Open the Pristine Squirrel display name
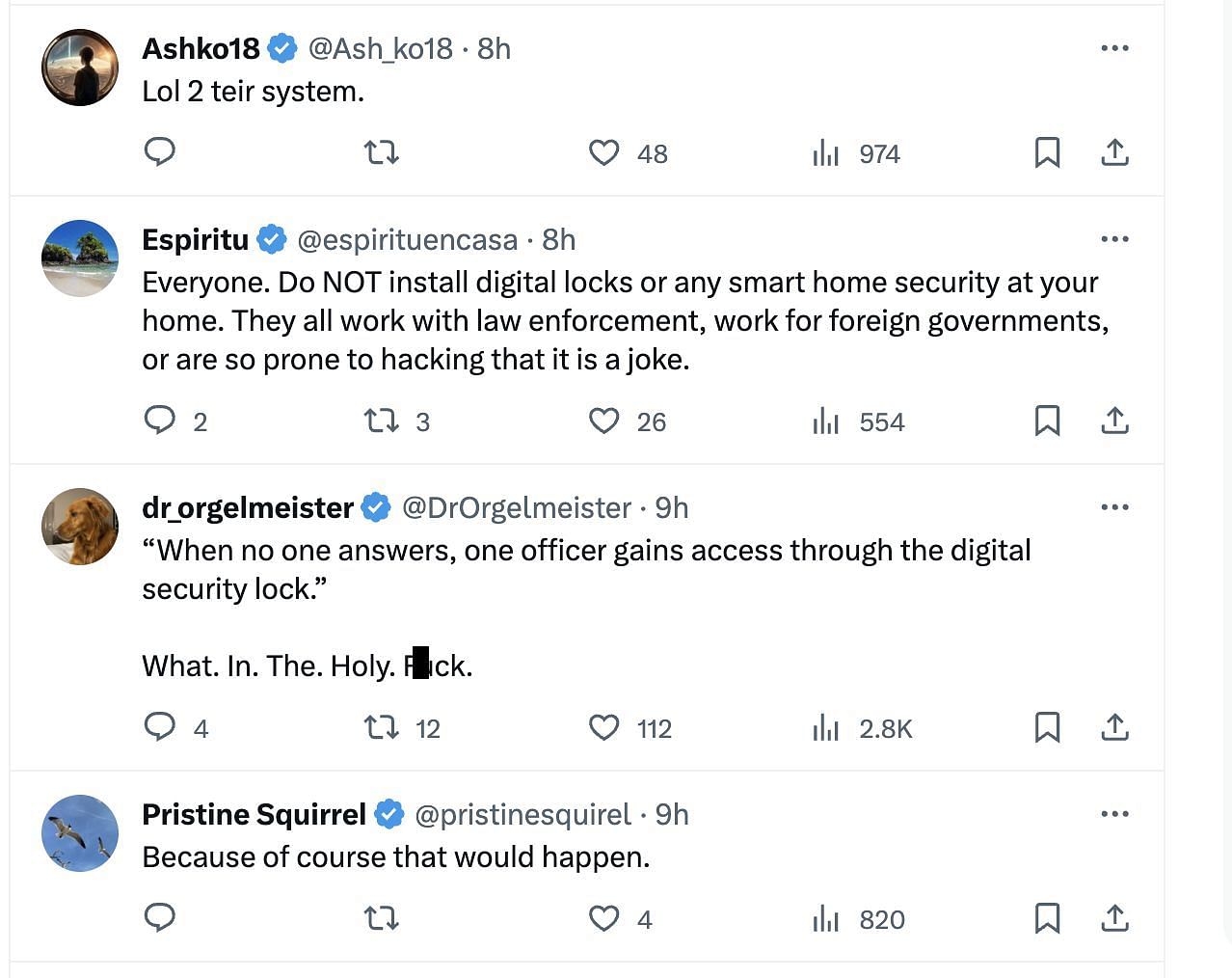 [254, 814]
